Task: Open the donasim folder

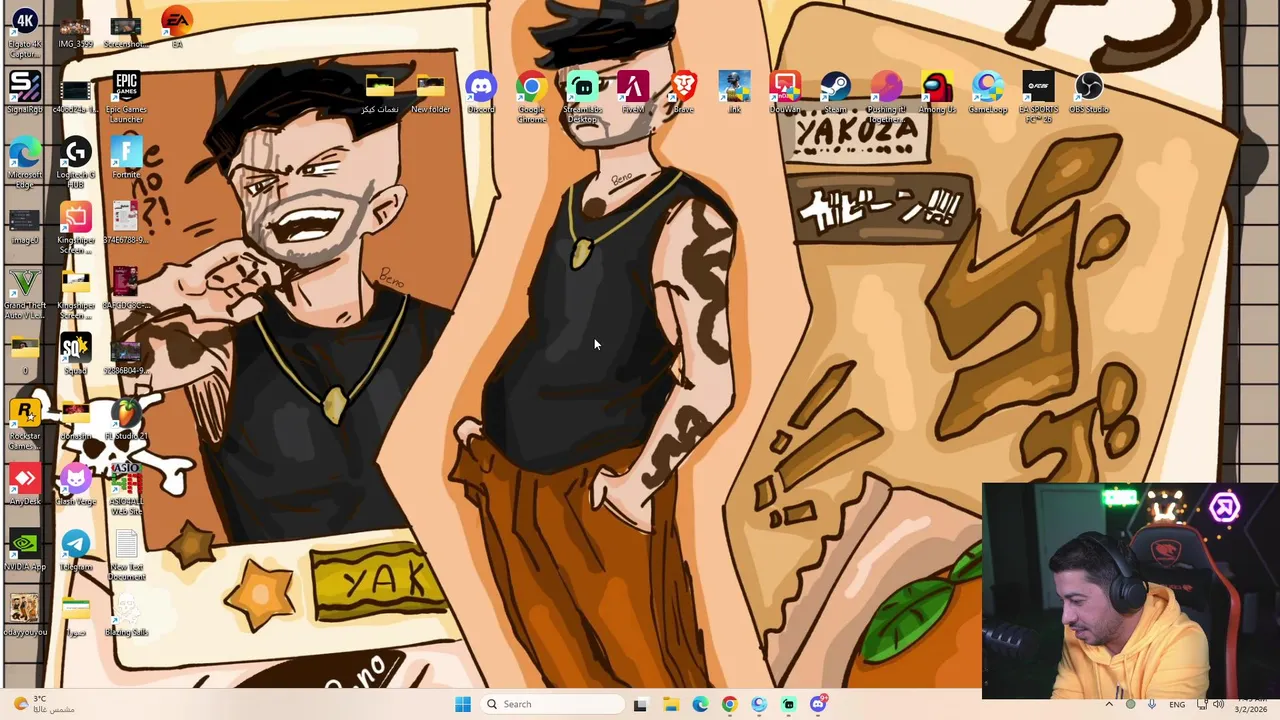Action: point(76,420)
